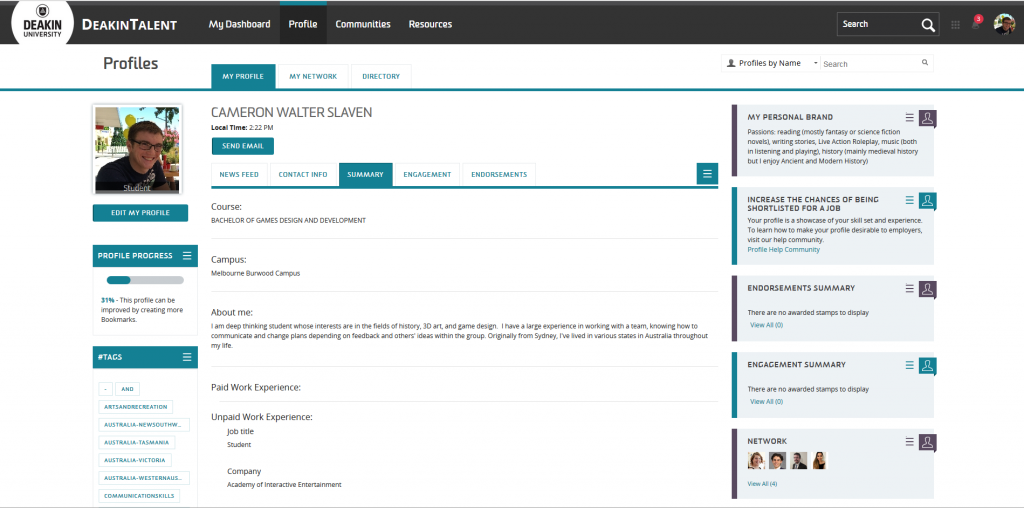Click the person icon on Network widget

(927, 441)
